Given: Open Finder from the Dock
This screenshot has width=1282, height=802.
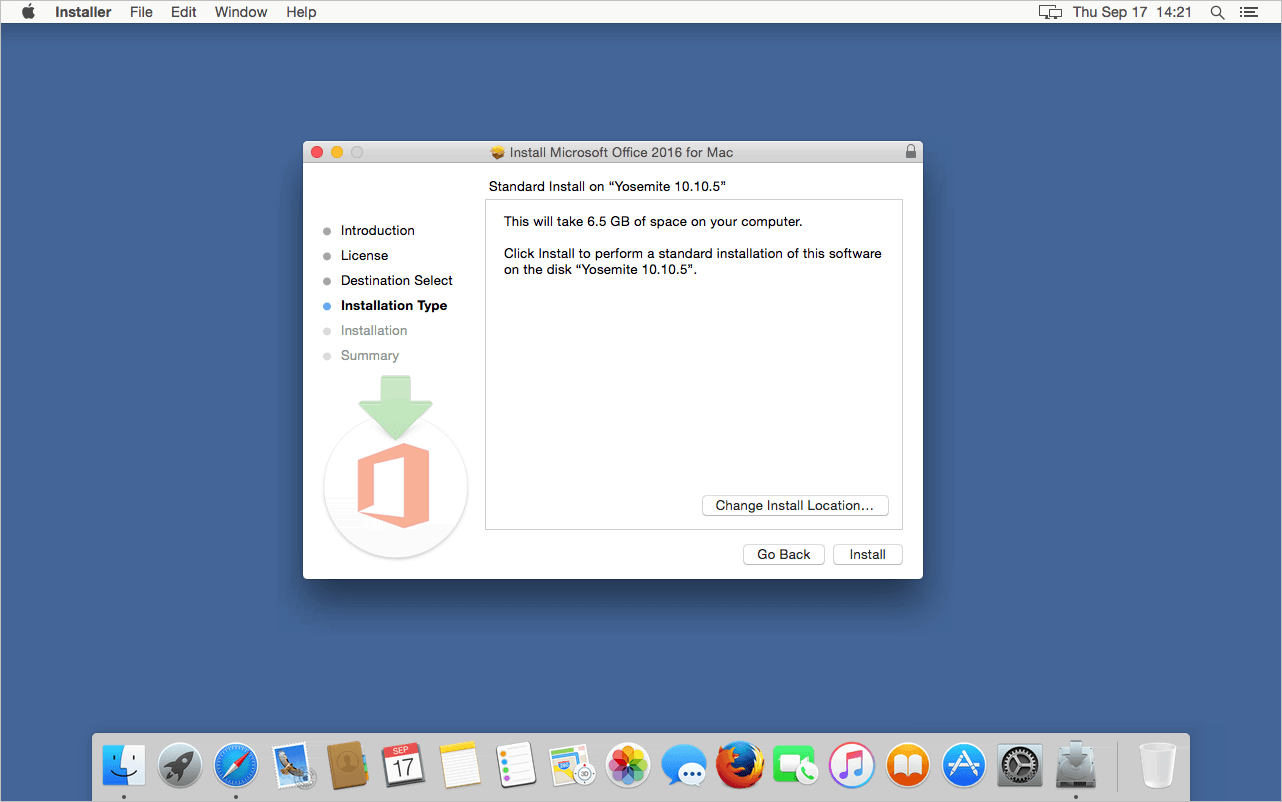Looking at the screenshot, I should click(x=124, y=766).
